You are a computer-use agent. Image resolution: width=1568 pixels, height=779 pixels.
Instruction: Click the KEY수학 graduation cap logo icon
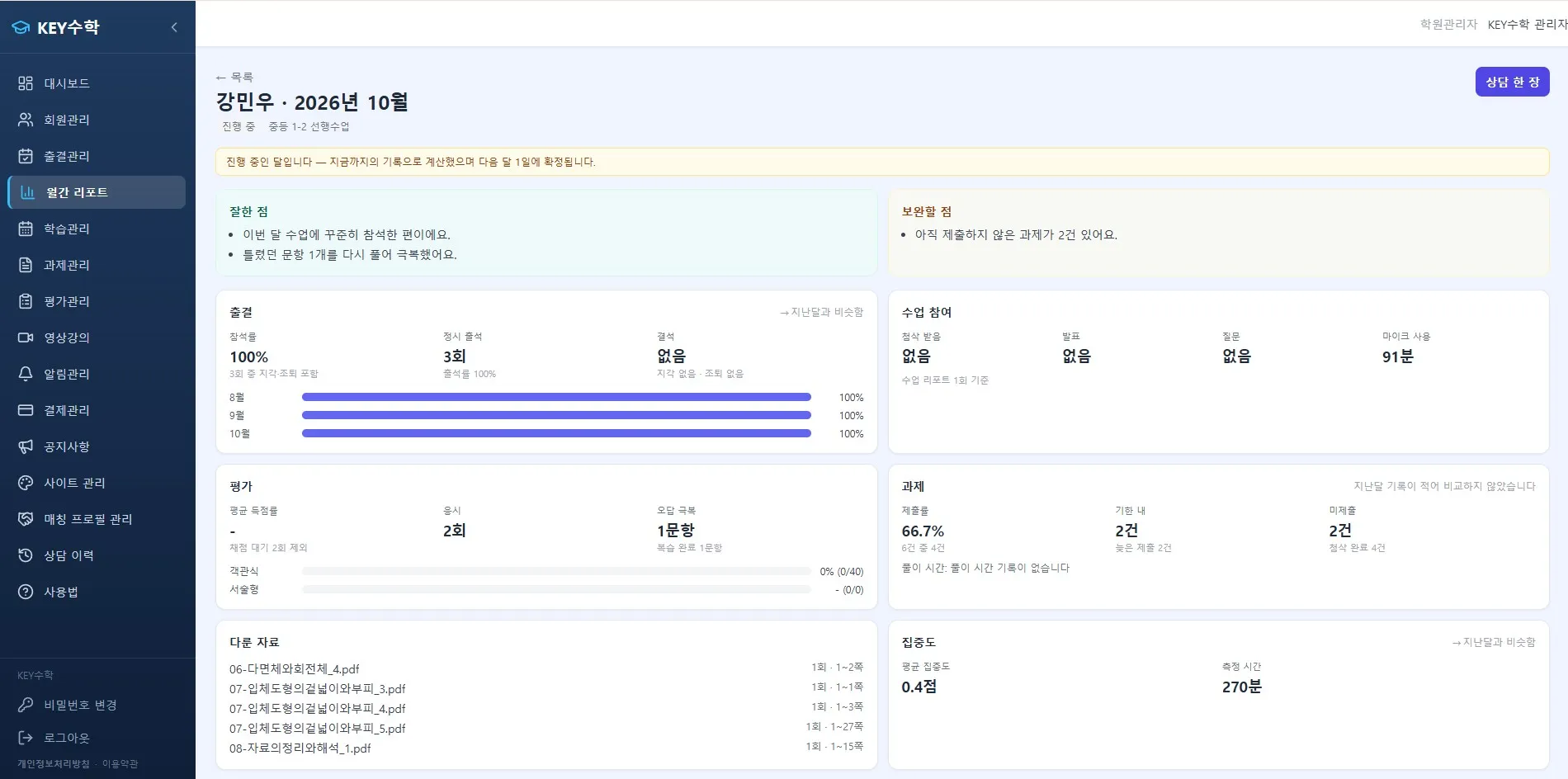21,27
